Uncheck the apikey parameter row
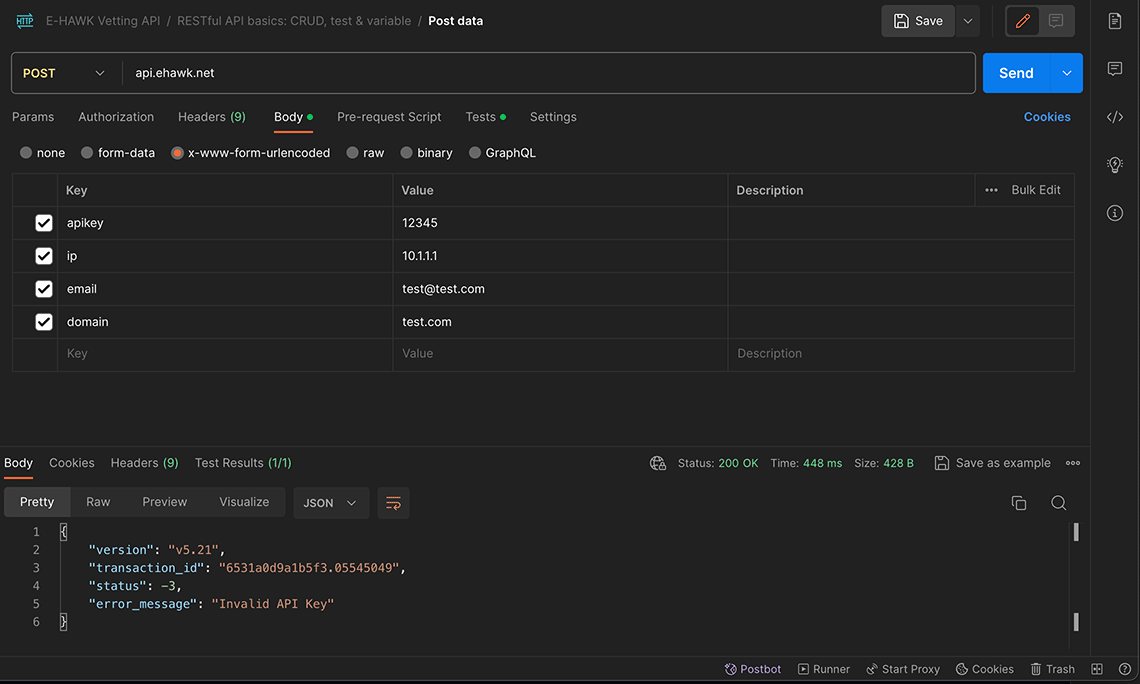The width and height of the screenshot is (1140, 684). coord(44,223)
